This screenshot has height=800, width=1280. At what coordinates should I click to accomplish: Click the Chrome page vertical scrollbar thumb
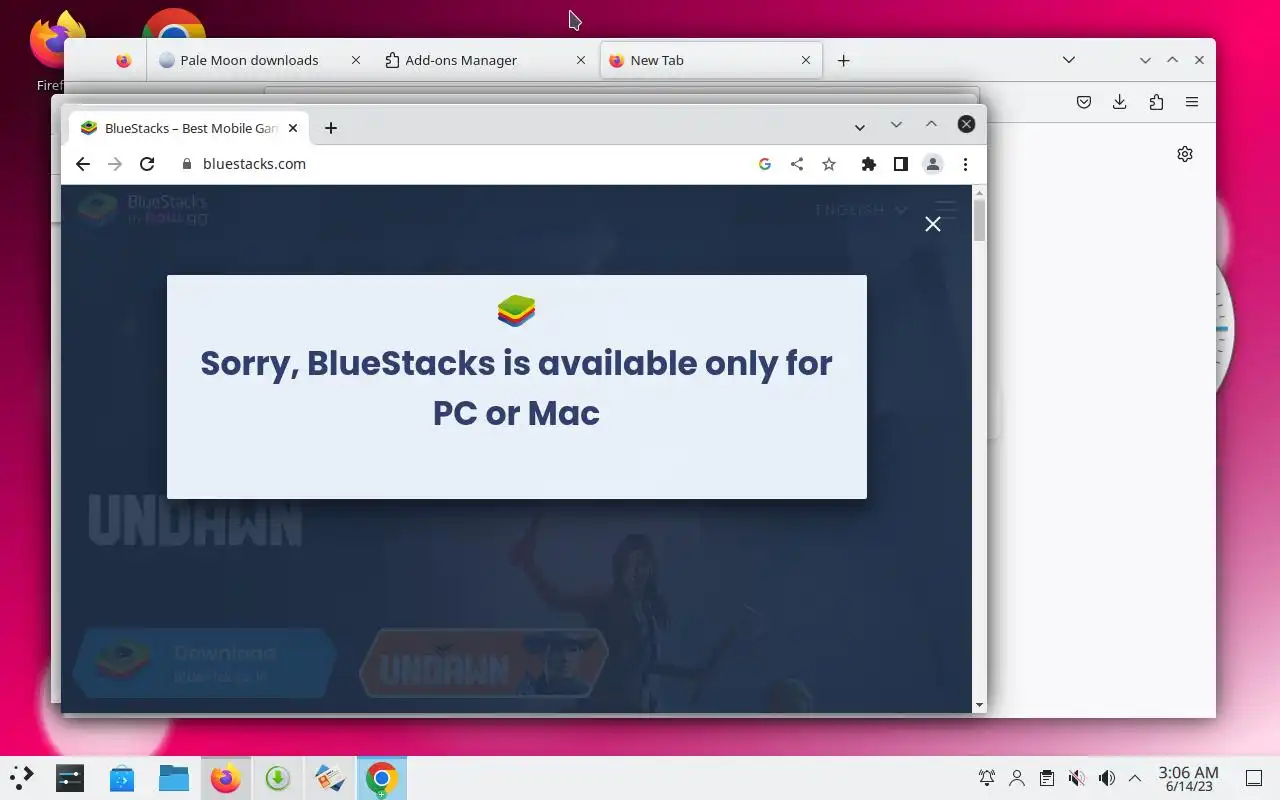(979, 220)
